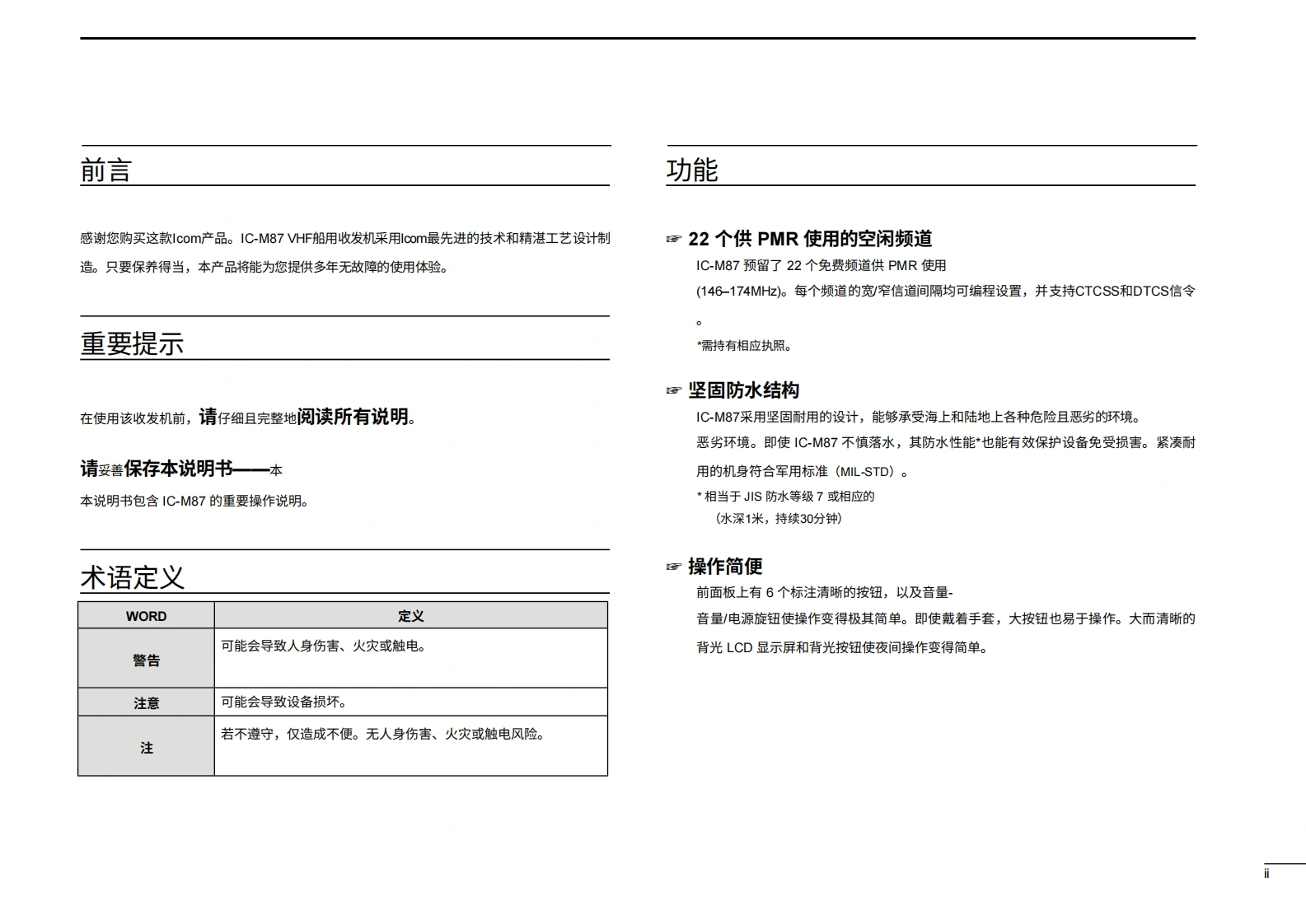Click the 术语定义 section heading
1306x924 pixels.
(x=132, y=577)
